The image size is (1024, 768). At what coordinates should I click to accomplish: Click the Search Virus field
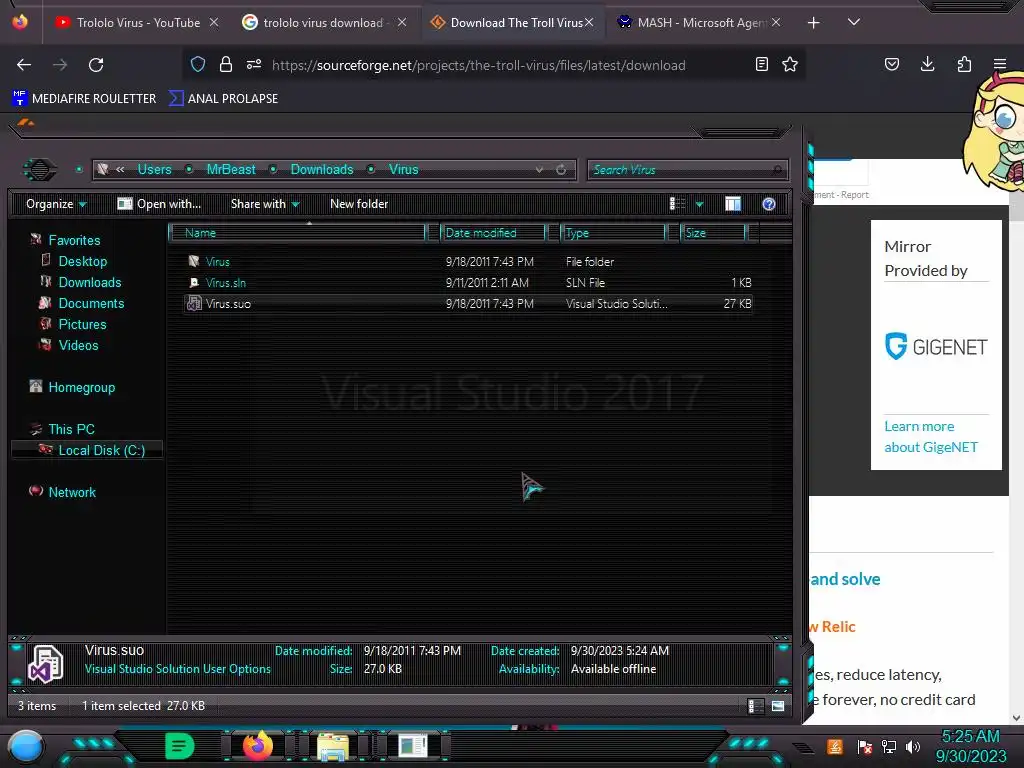coord(688,170)
